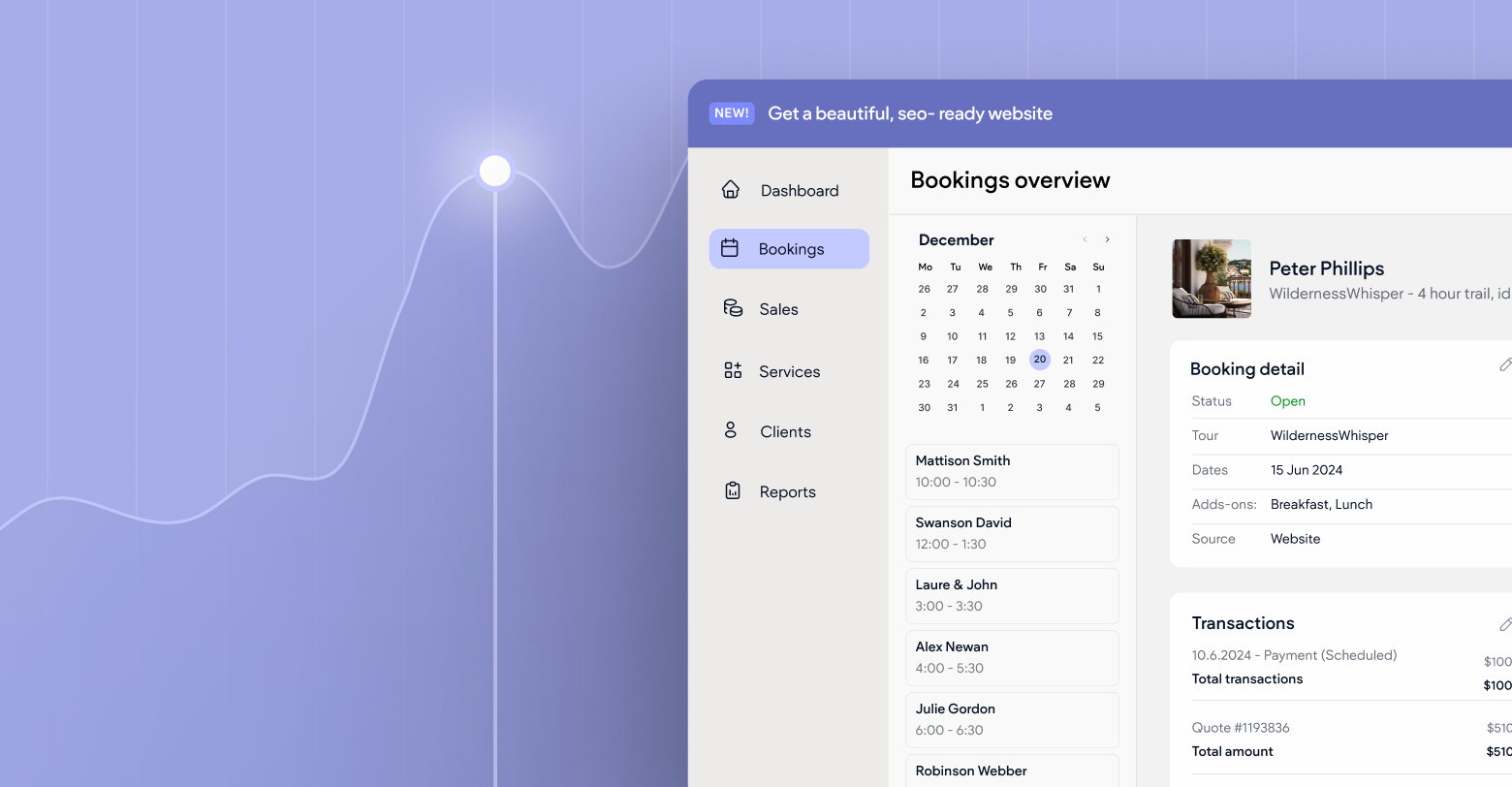
Task: Click Peter Phillips profile thumbnail
Action: point(1212,279)
